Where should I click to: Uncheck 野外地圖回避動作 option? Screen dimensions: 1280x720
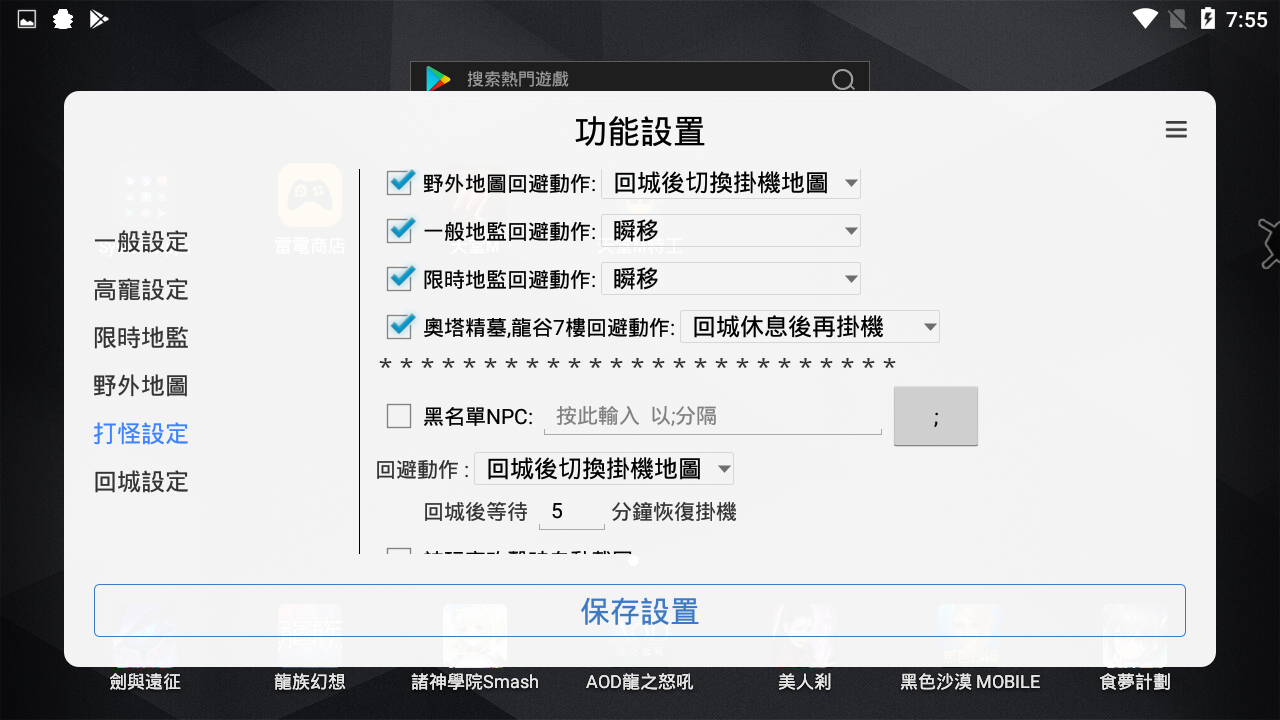coord(399,182)
